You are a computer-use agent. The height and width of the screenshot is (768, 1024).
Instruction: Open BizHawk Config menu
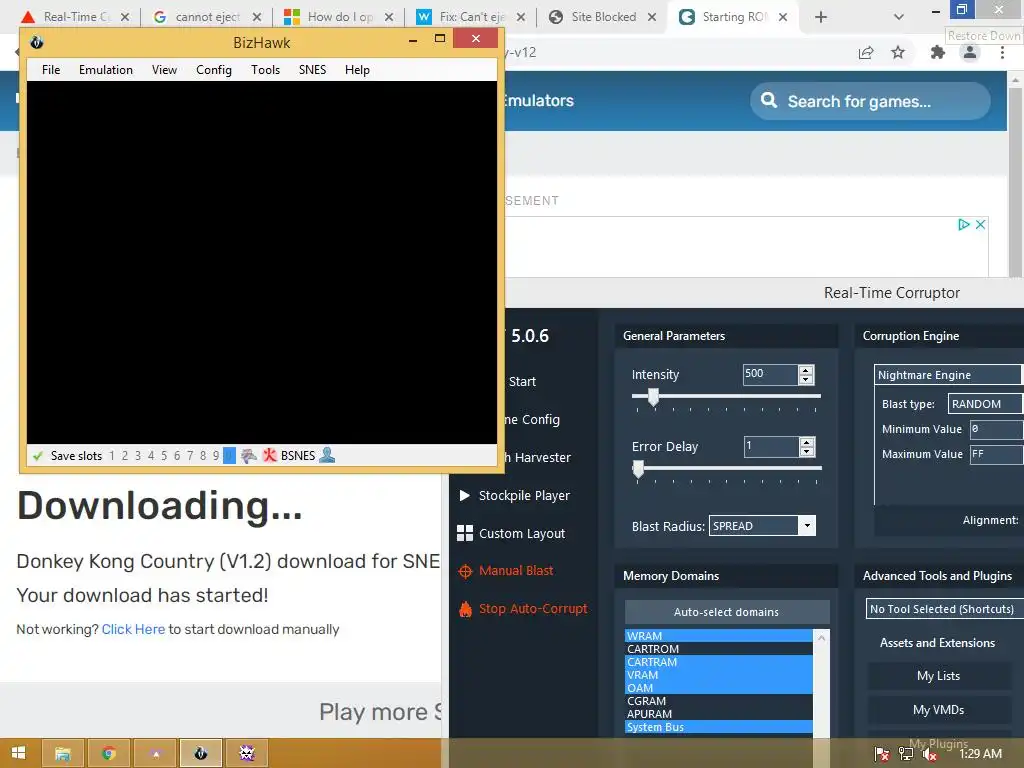click(214, 70)
